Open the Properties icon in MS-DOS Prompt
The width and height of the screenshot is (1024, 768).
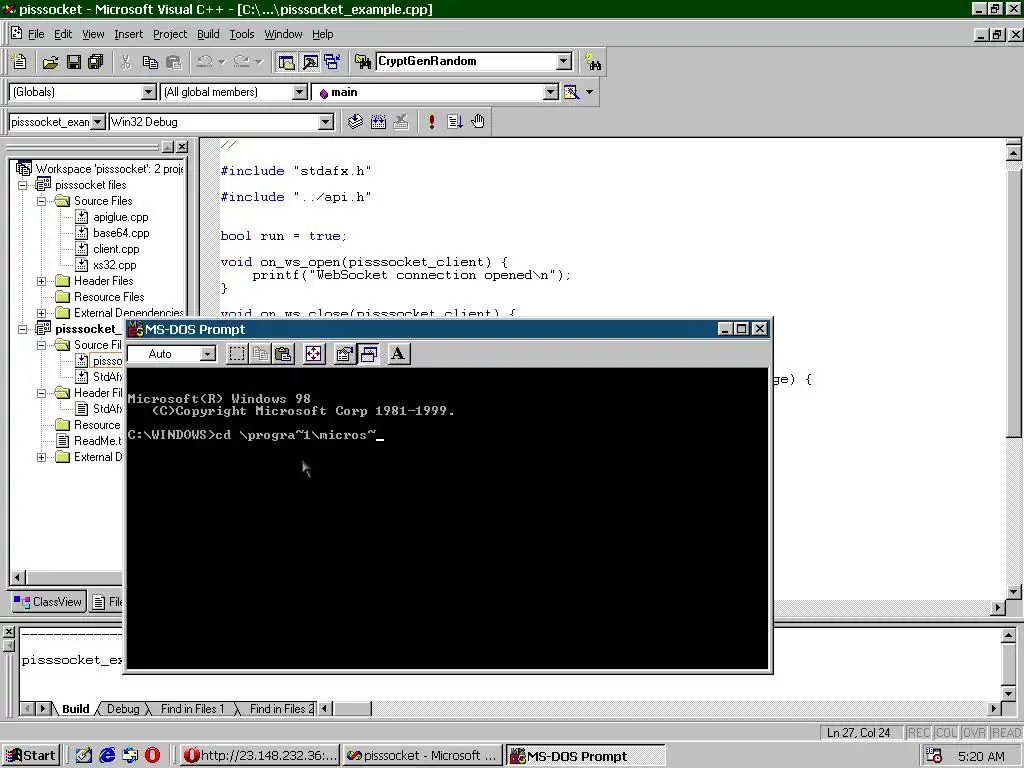pos(345,354)
